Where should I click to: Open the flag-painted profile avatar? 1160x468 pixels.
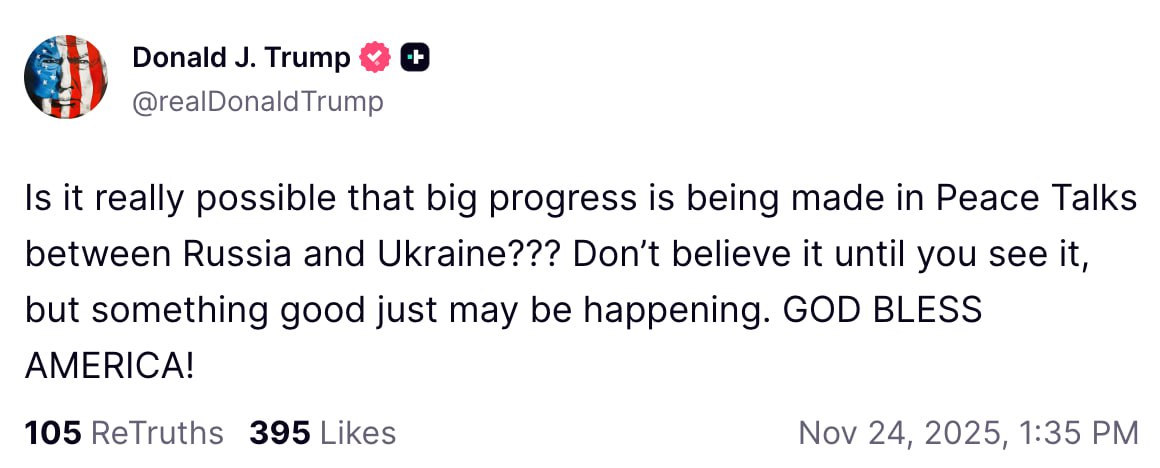(66, 77)
